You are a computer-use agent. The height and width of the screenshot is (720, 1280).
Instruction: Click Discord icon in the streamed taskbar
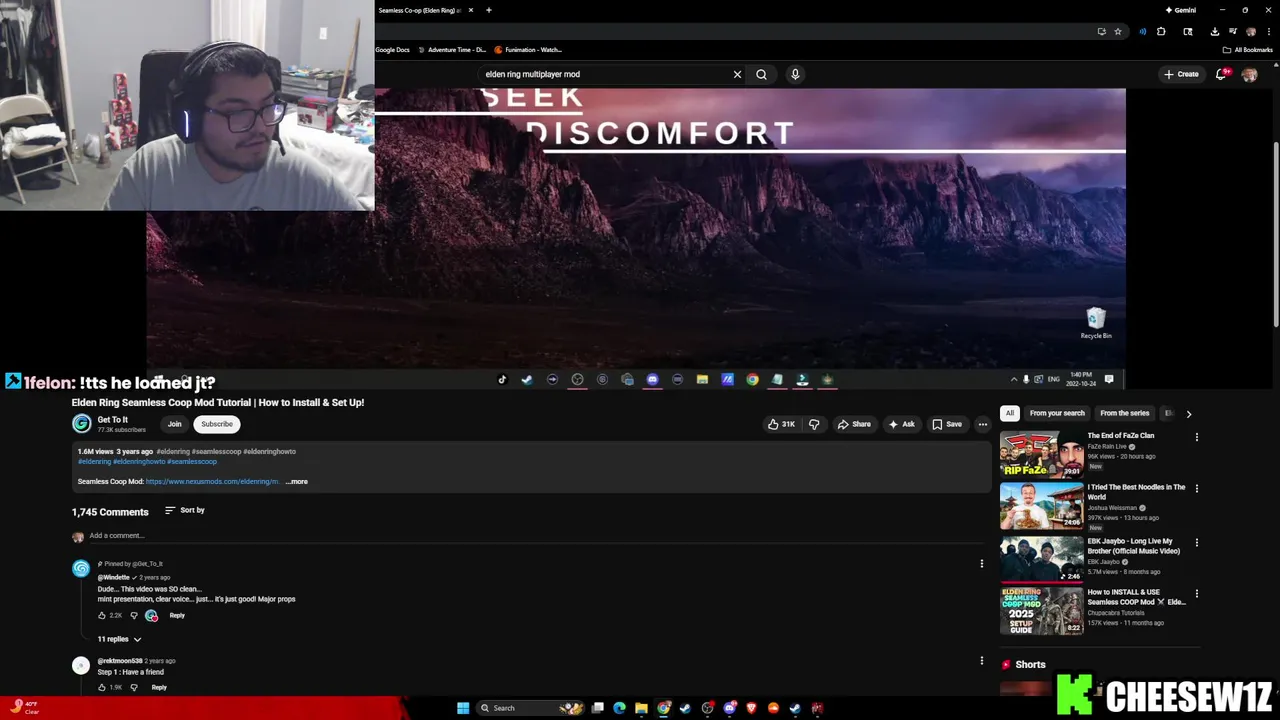coord(652,379)
